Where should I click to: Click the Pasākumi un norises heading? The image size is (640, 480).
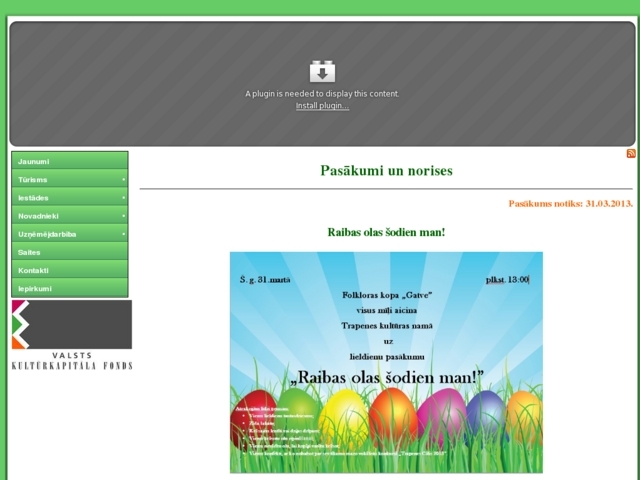pos(386,170)
